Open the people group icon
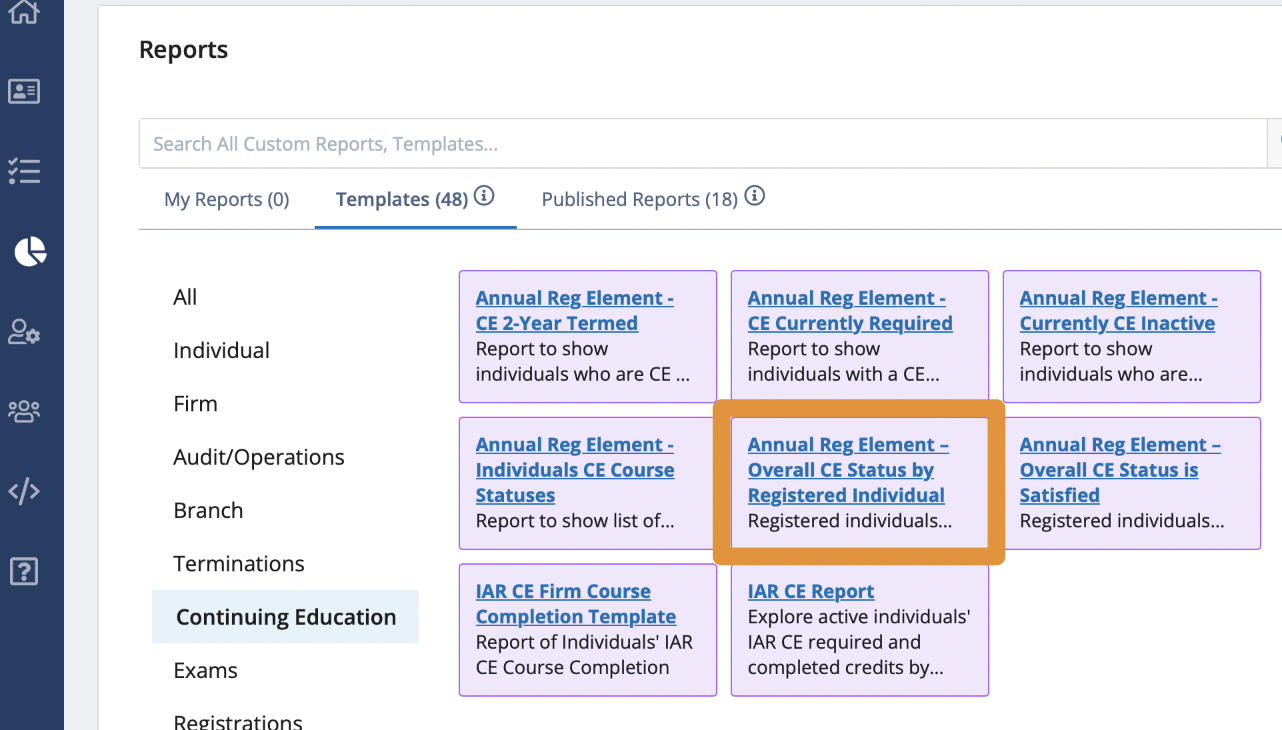This screenshot has width=1282, height=730. pos(24,411)
